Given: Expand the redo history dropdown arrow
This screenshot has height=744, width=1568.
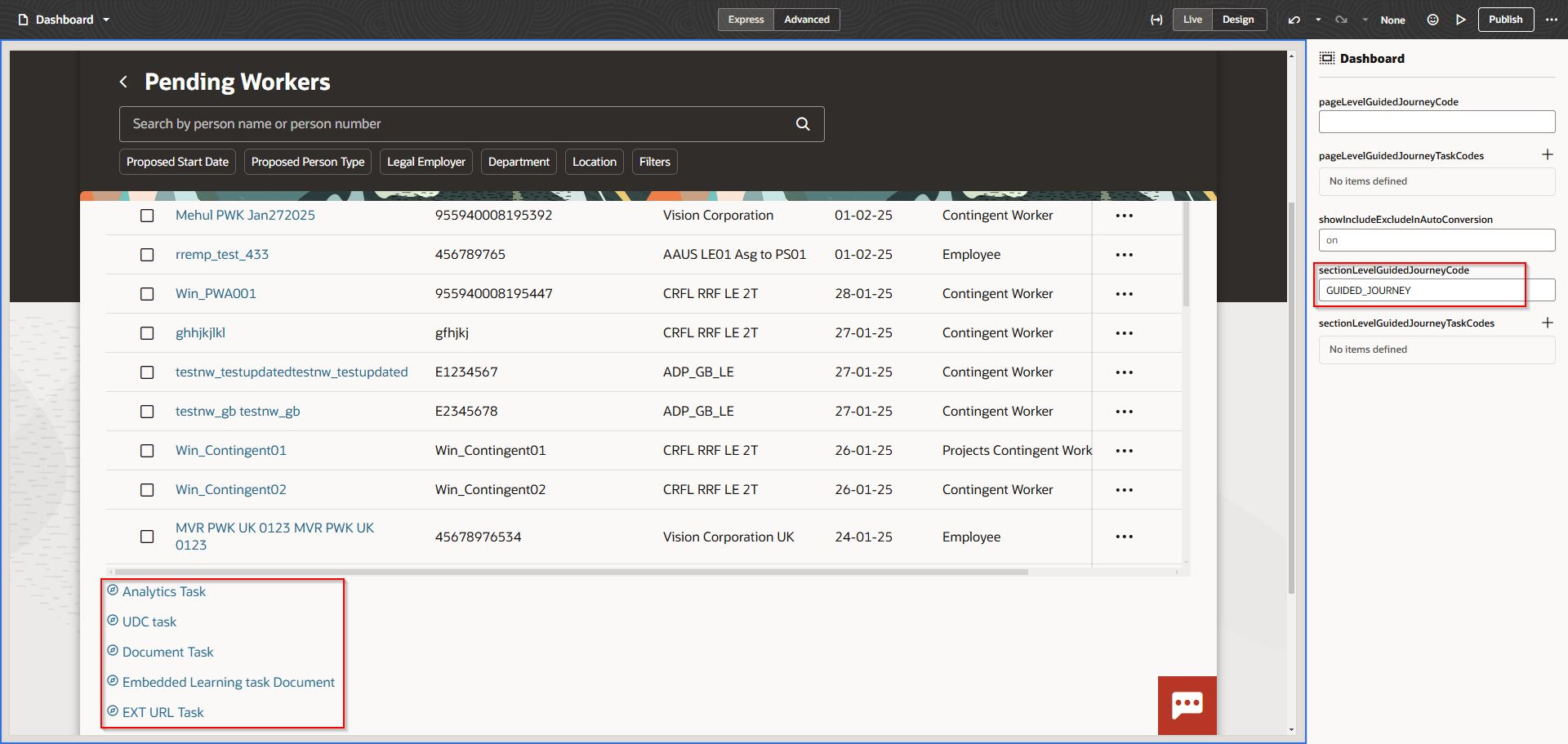Looking at the screenshot, I should 1365,20.
